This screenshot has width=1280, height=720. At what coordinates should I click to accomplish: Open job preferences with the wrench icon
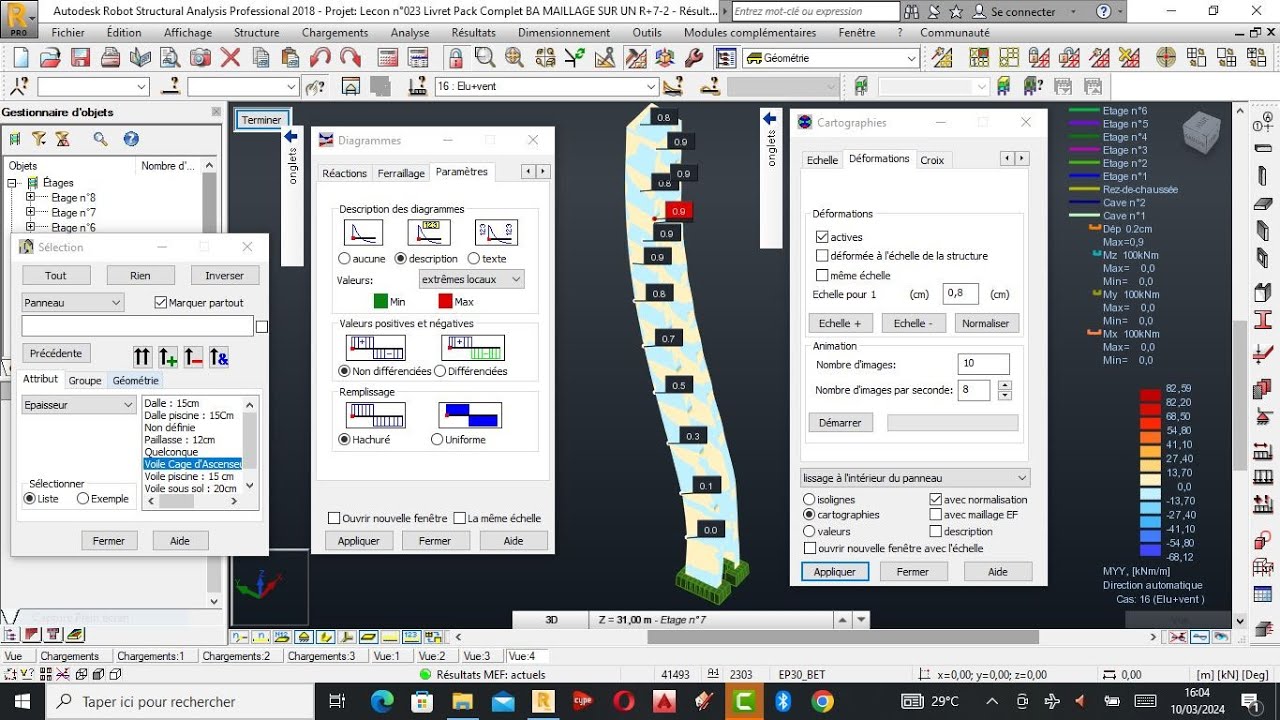[694, 57]
